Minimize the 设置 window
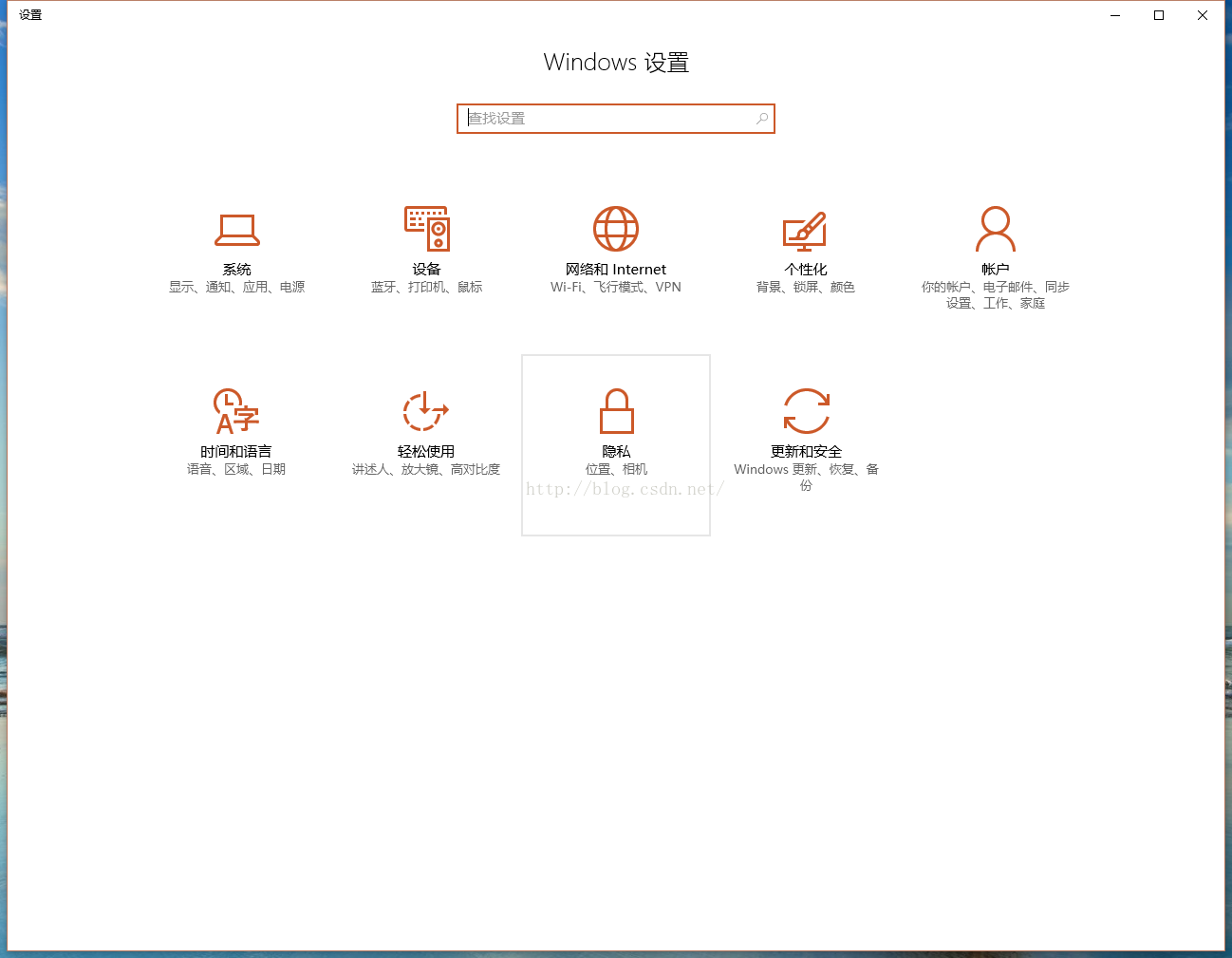Image resolution: width=1232 pixels, height=958 pixels. pyautogui.click(x=1115, y=15)
